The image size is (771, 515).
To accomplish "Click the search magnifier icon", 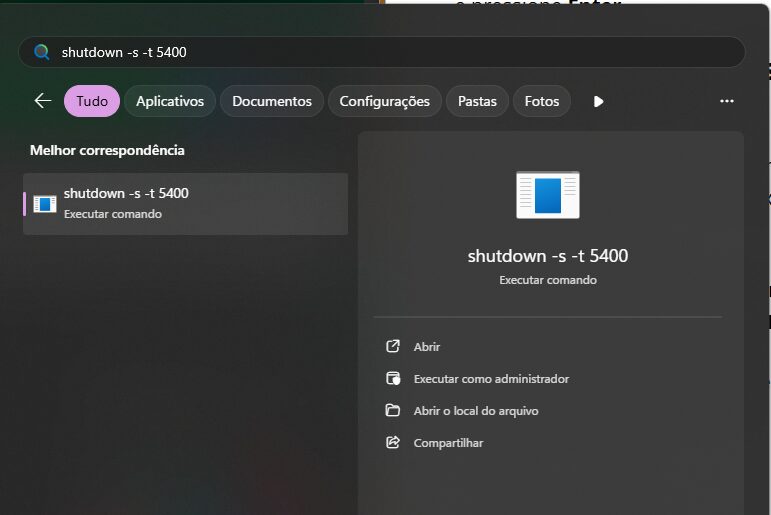I will [41, 52].
